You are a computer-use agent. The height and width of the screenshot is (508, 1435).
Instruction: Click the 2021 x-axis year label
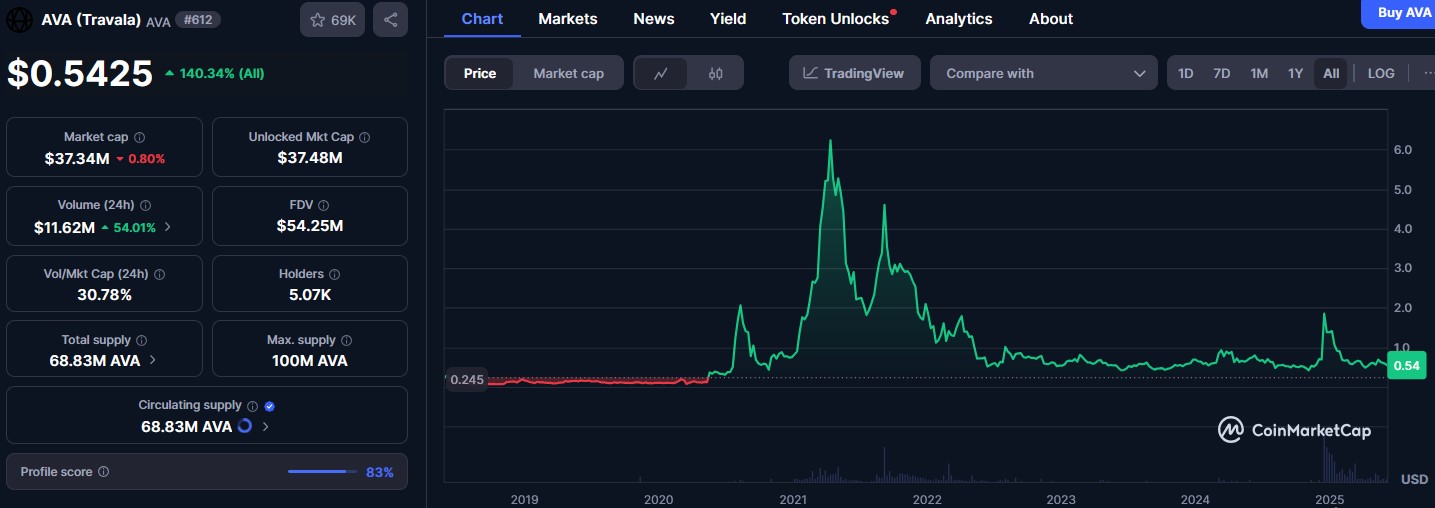tap(793, 498)
